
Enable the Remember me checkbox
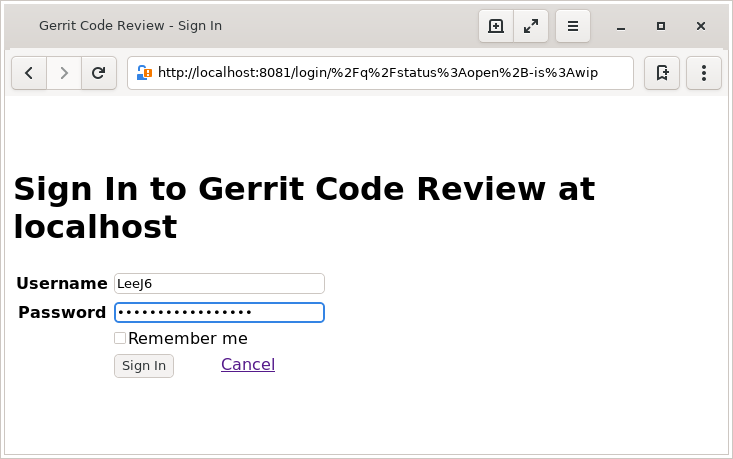pyautogui.click(x=120, y=338)
